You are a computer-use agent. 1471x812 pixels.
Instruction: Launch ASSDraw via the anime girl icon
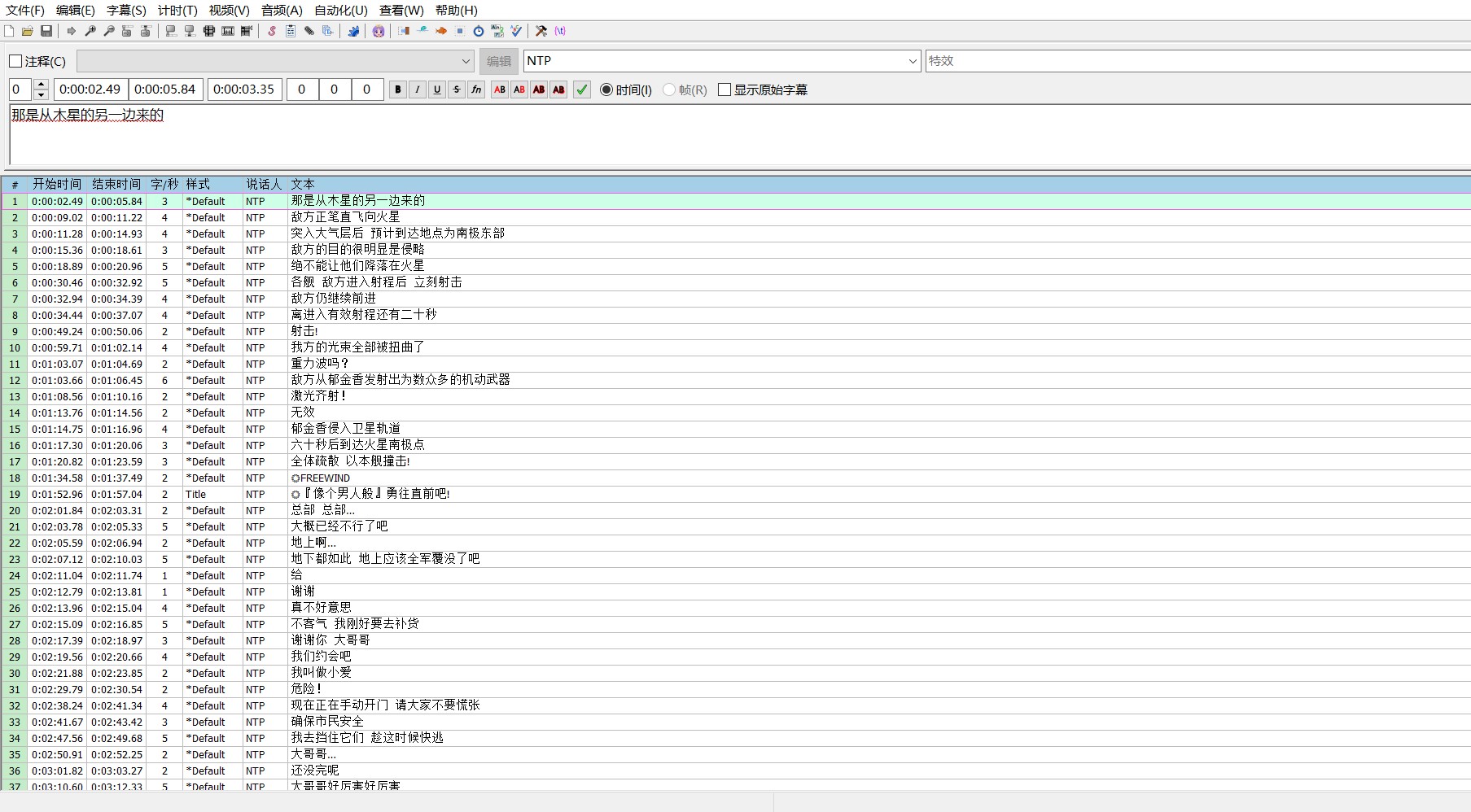pos(379,31)
